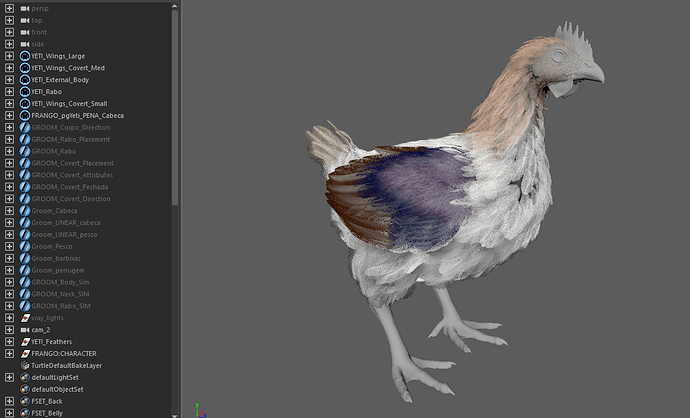Click the defaultLightSet set icon
Image resolution: width=690 pixels, height=418 pixels.
click(24, 377)
